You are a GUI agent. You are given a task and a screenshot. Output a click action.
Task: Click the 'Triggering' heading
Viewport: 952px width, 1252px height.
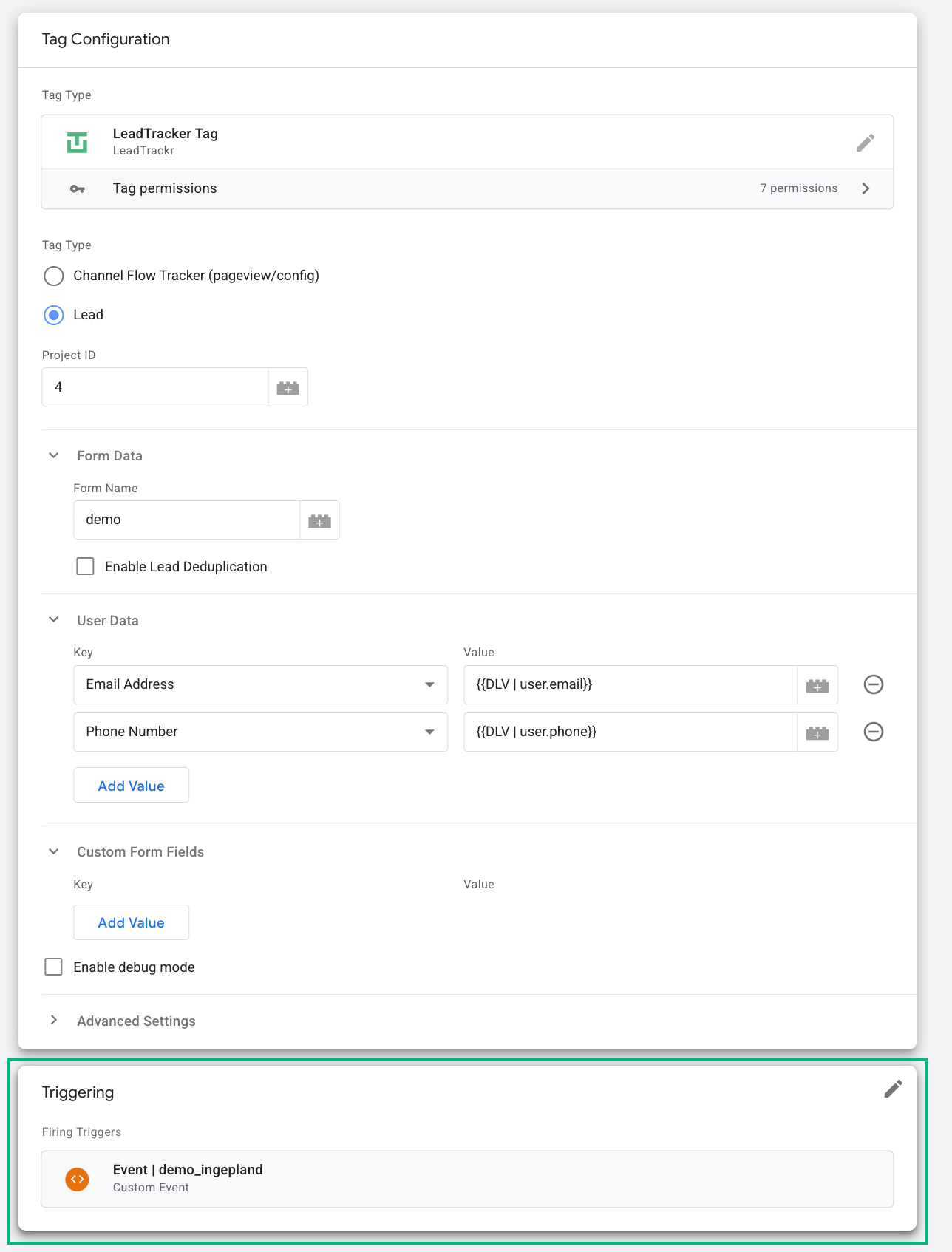point(78,1092)
